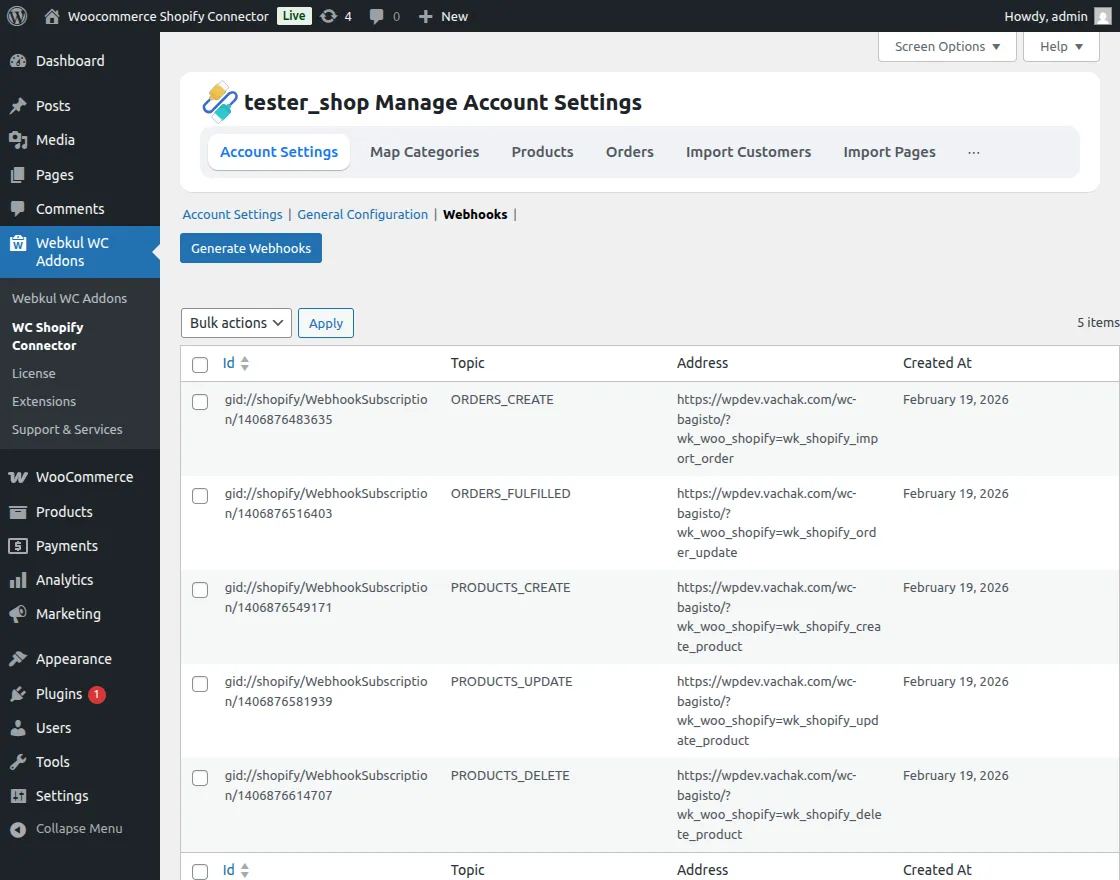The height and width of the screenshot is (880, 1120).
Task: Check the ORDERS_CREATE webhook row checkbox
Action: pyautogui.click(x=200, y=402)
